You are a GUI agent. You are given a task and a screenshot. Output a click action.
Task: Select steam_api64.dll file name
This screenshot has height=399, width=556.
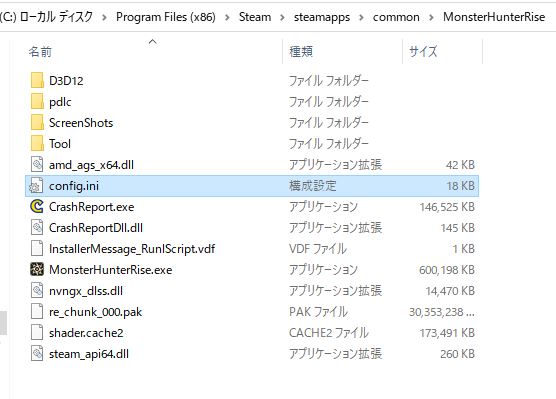89,354
